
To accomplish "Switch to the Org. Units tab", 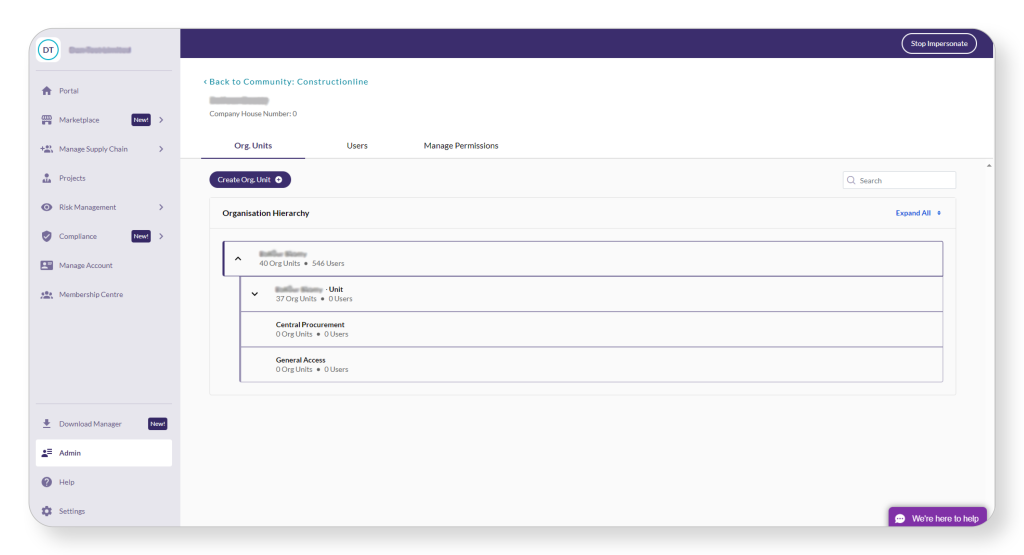I will 253,146.
